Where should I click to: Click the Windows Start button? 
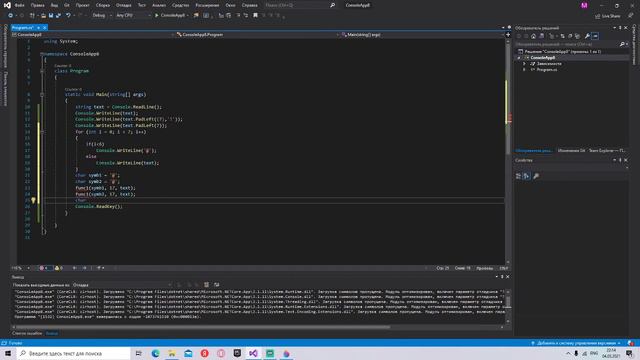8,353
